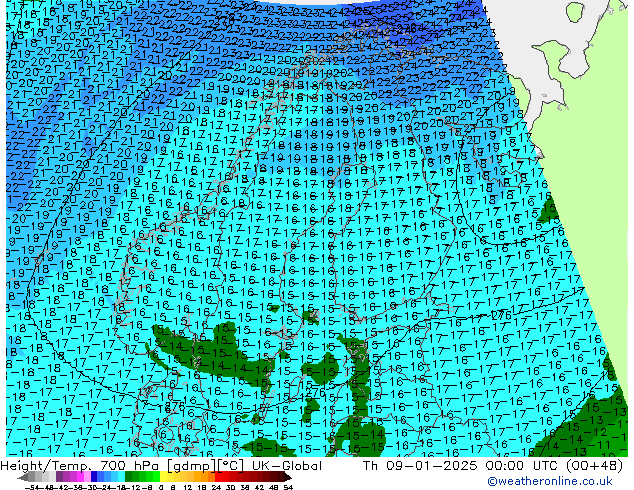Pick the dark green swatch above -12 label
This screenshot has height=490, width=634.
pos(129,477)
